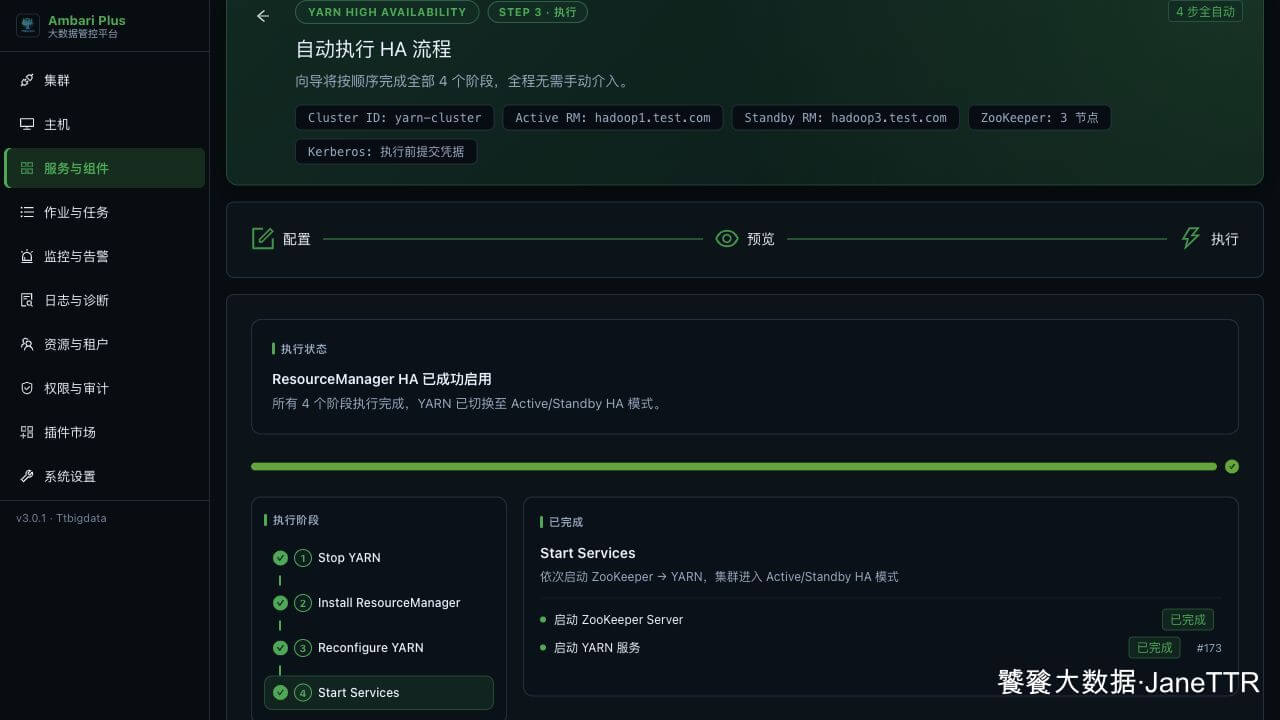Go to 资源与租户 section
Screen dimensions: 1280x720
point(105,344)
